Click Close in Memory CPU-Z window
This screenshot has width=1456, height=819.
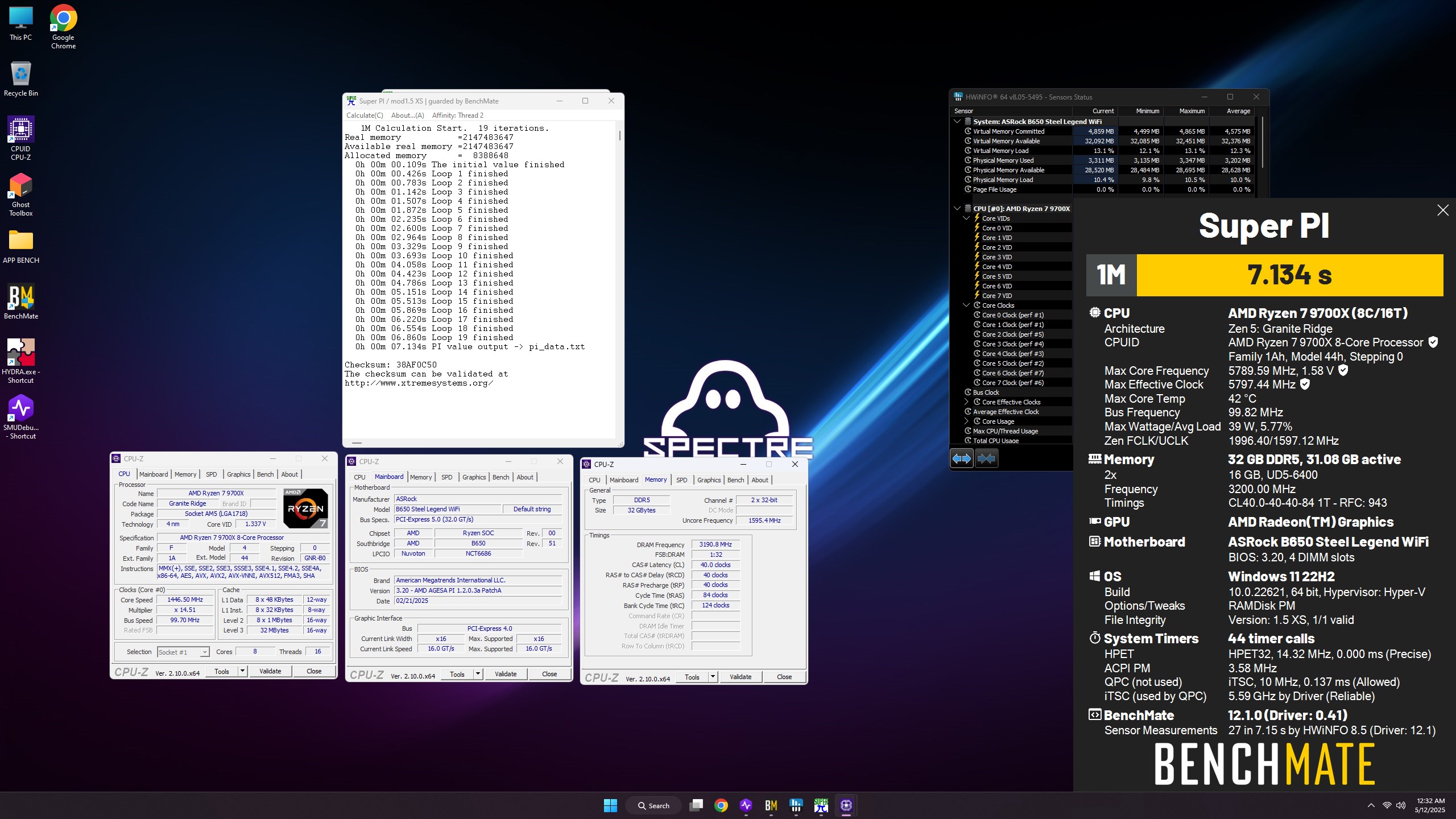click(784, 677)
